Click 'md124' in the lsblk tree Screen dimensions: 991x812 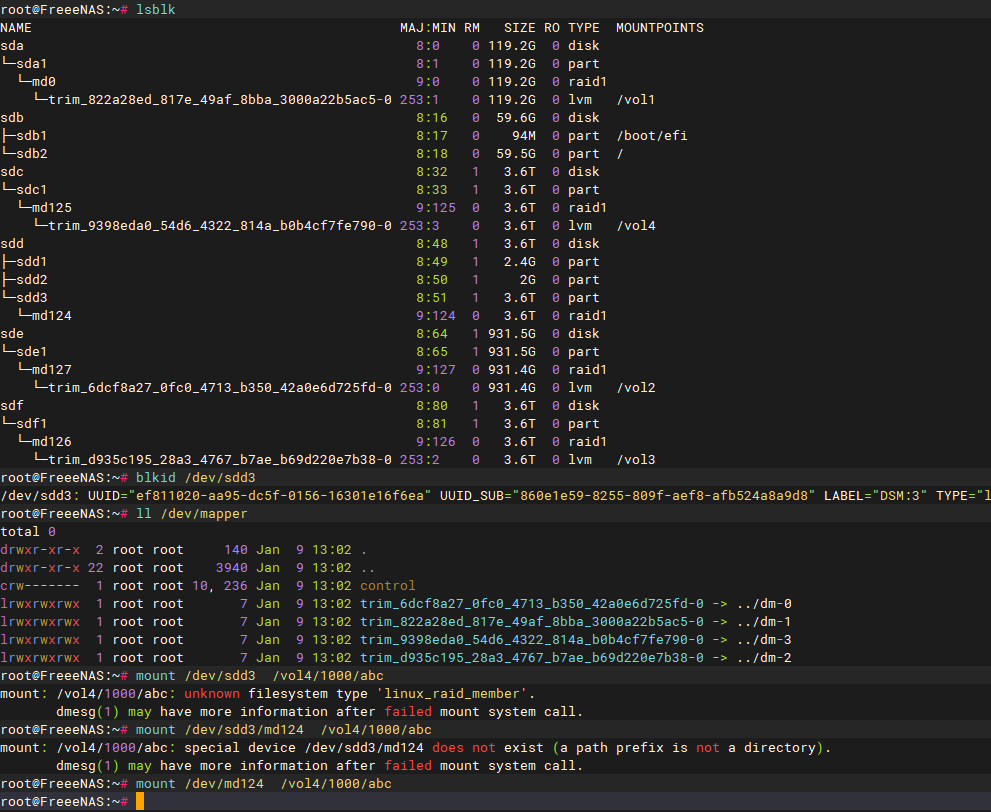pyautogui.click(x=52, y=315)
